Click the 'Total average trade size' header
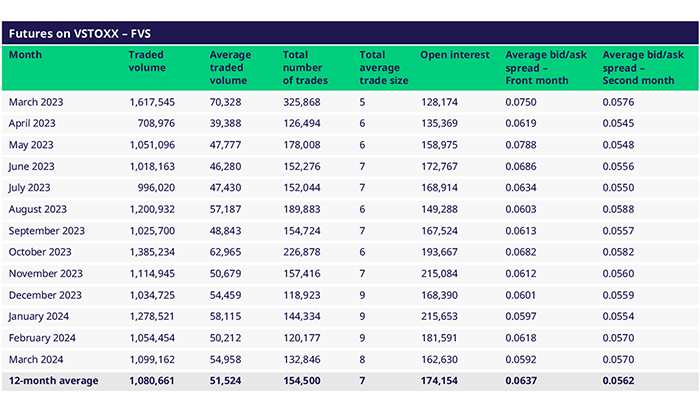This screenshot has height=414, width=700. click(x=384, y=67)
